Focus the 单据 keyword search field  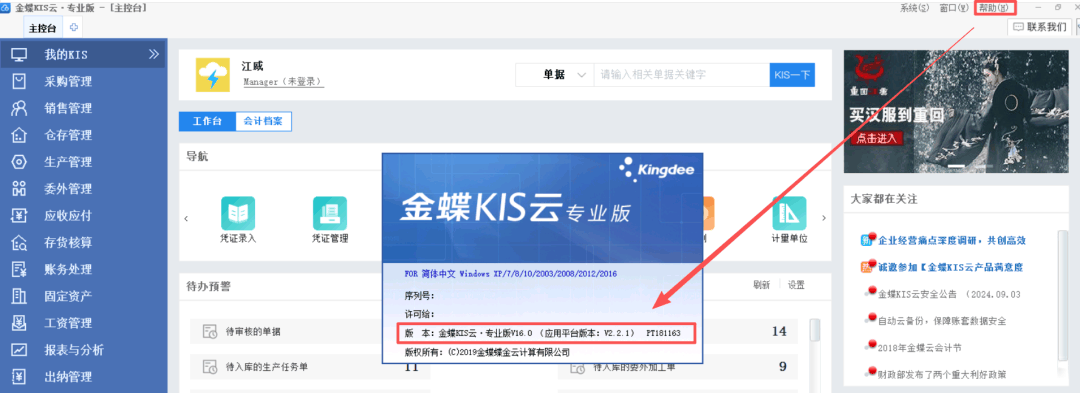click(681, 74)
